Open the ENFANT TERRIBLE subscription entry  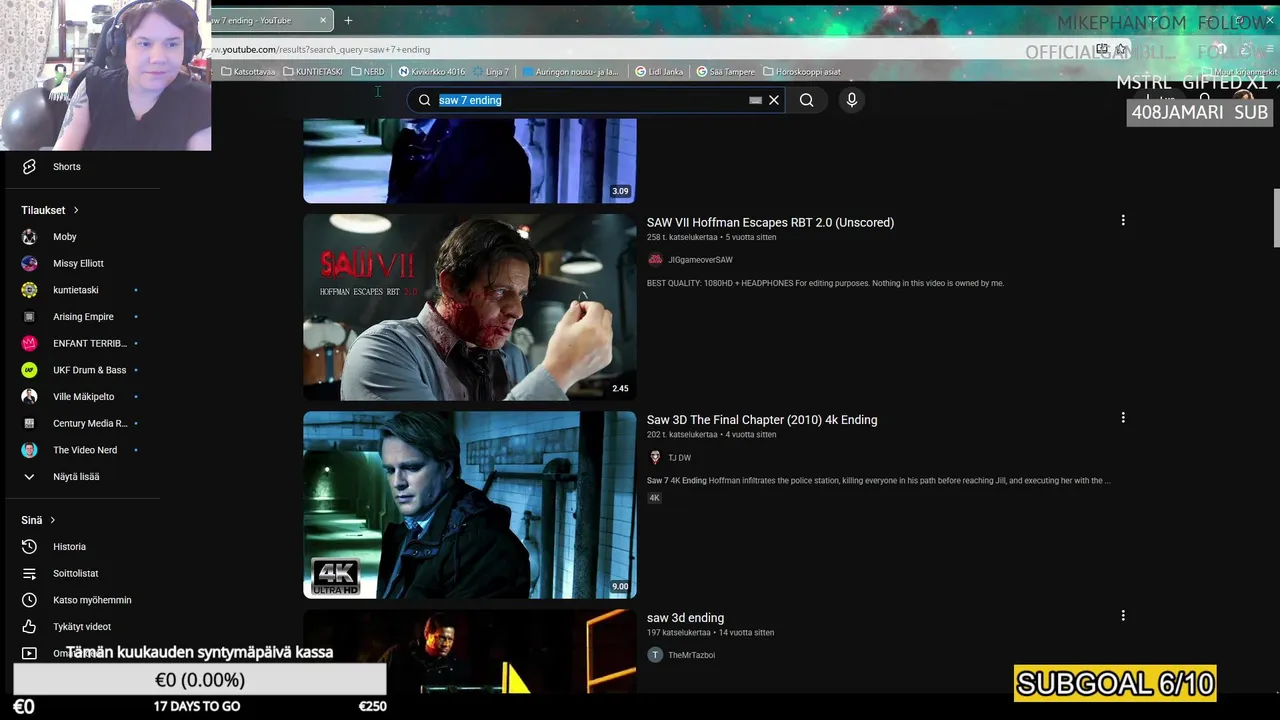click(89, 343)
